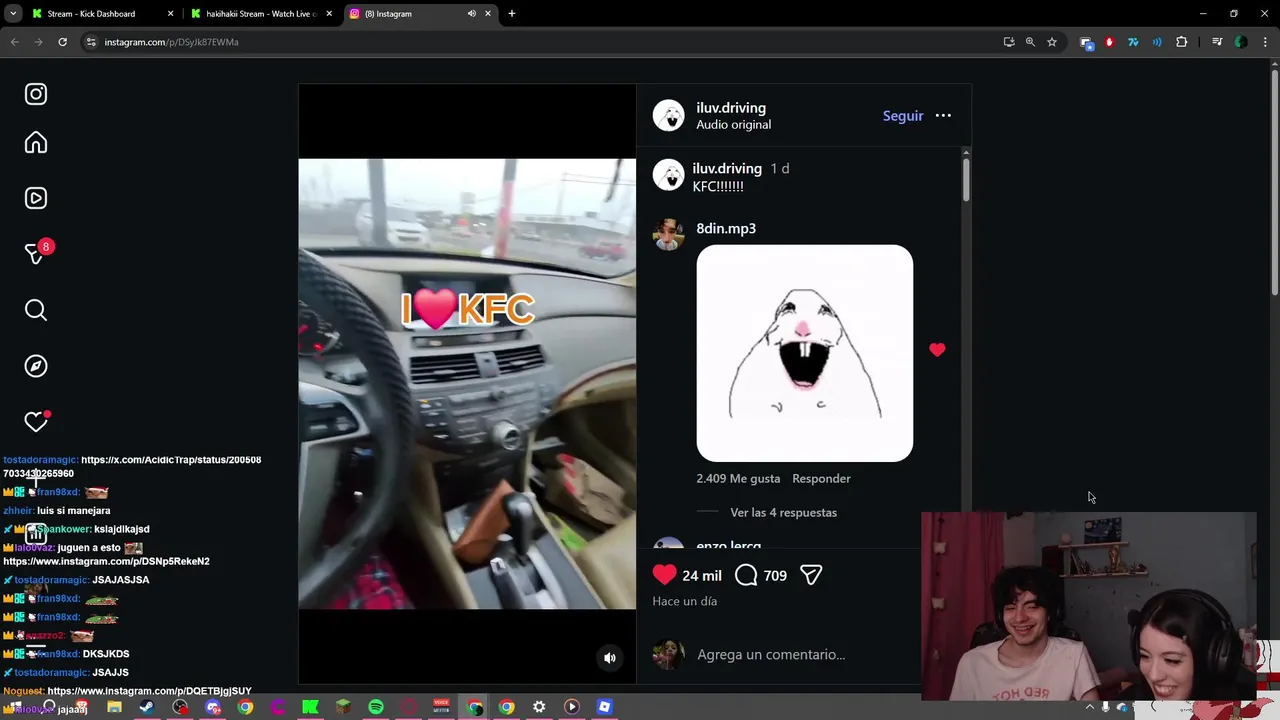Screen dimensions: 1280x720
Task: Open site information icon in address bar
Action: coord(91,42)
